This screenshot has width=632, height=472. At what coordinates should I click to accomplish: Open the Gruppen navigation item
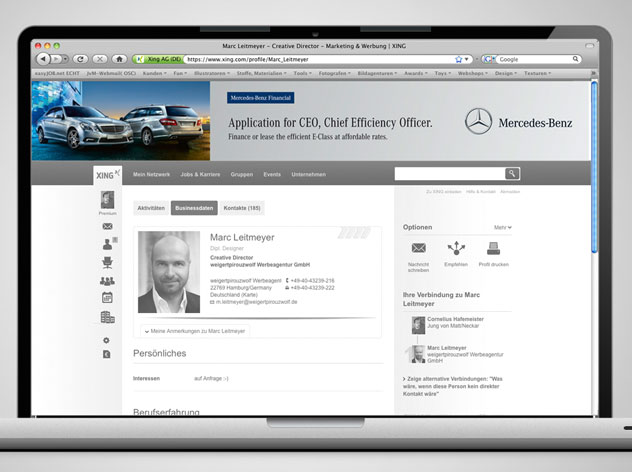242,174
